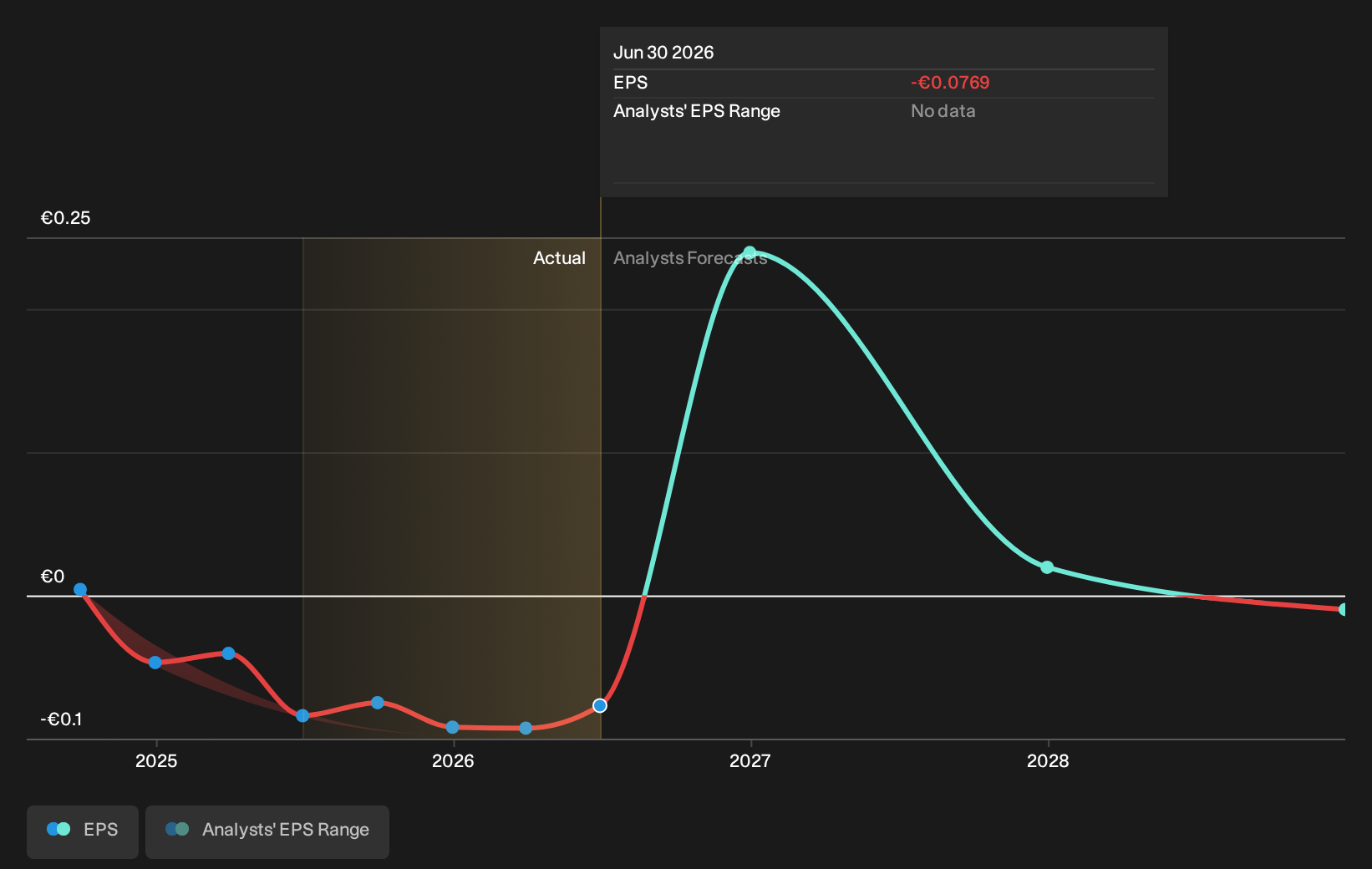Click the 'Analysts Forecasts' region label
The width and height of the screenshot is (1372, 869).
(690, 258)
